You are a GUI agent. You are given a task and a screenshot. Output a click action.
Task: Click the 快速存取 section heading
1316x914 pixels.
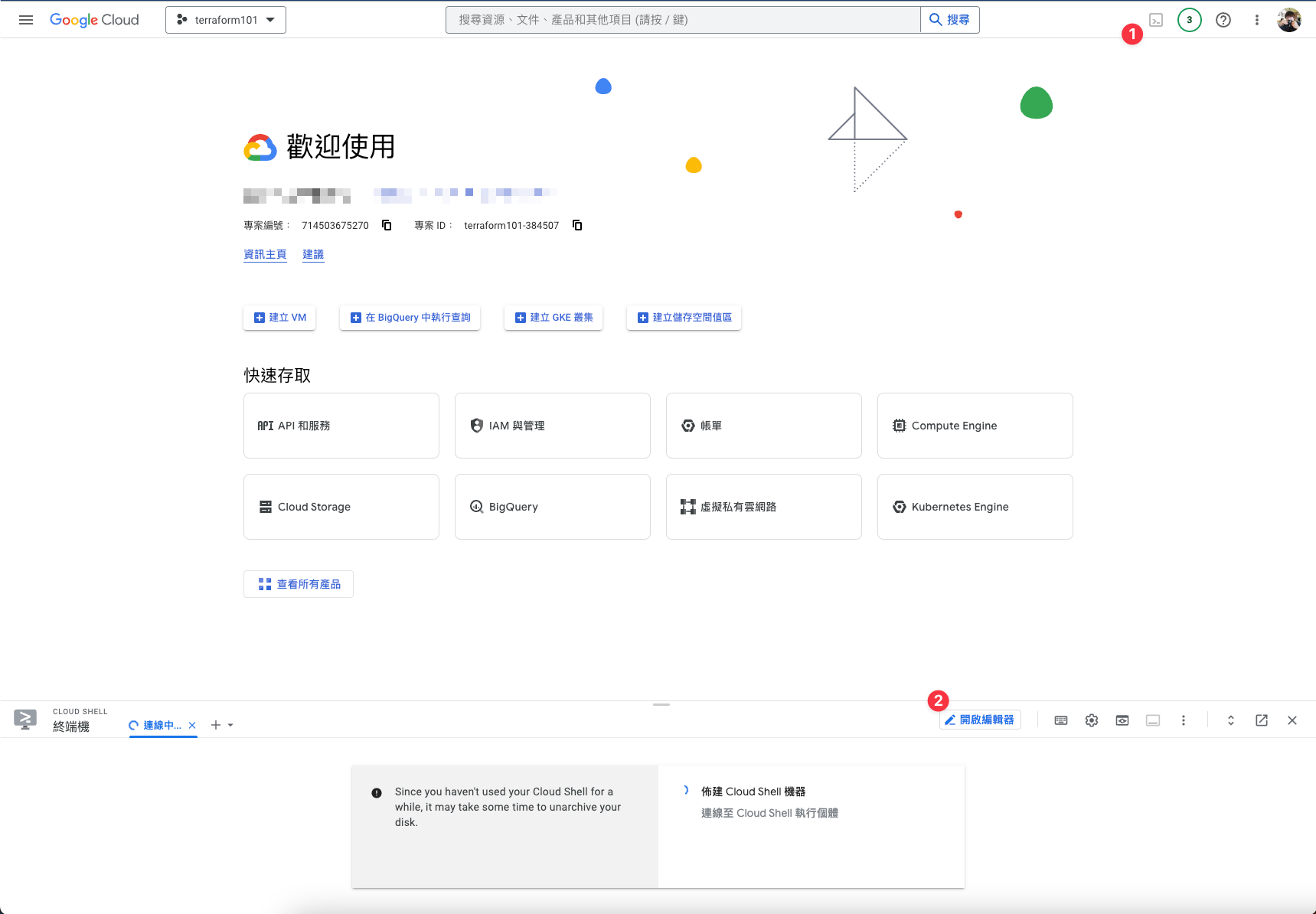[x=277, y=375]
